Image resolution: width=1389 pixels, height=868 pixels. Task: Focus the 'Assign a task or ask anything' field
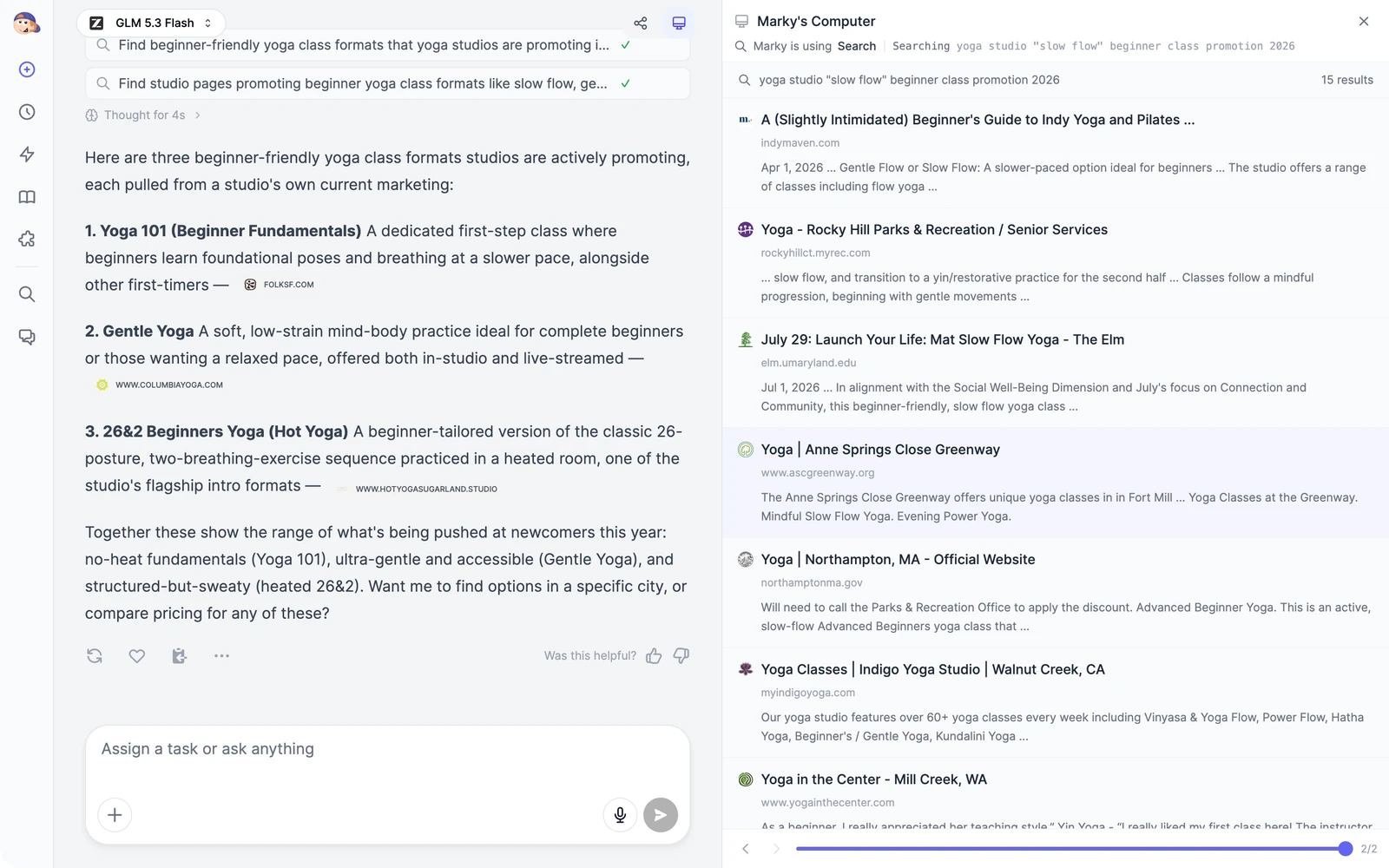(x=387, y=749)
